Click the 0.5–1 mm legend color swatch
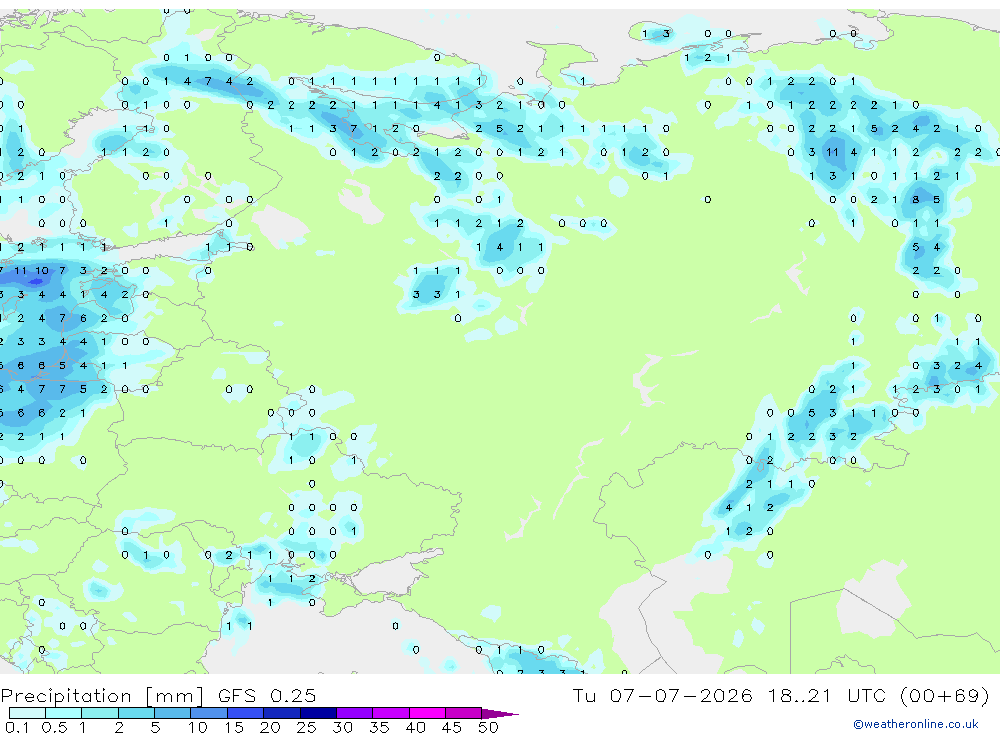Image resolution: width=1000 pixels, height=733 pixels. tap(64, 713)
